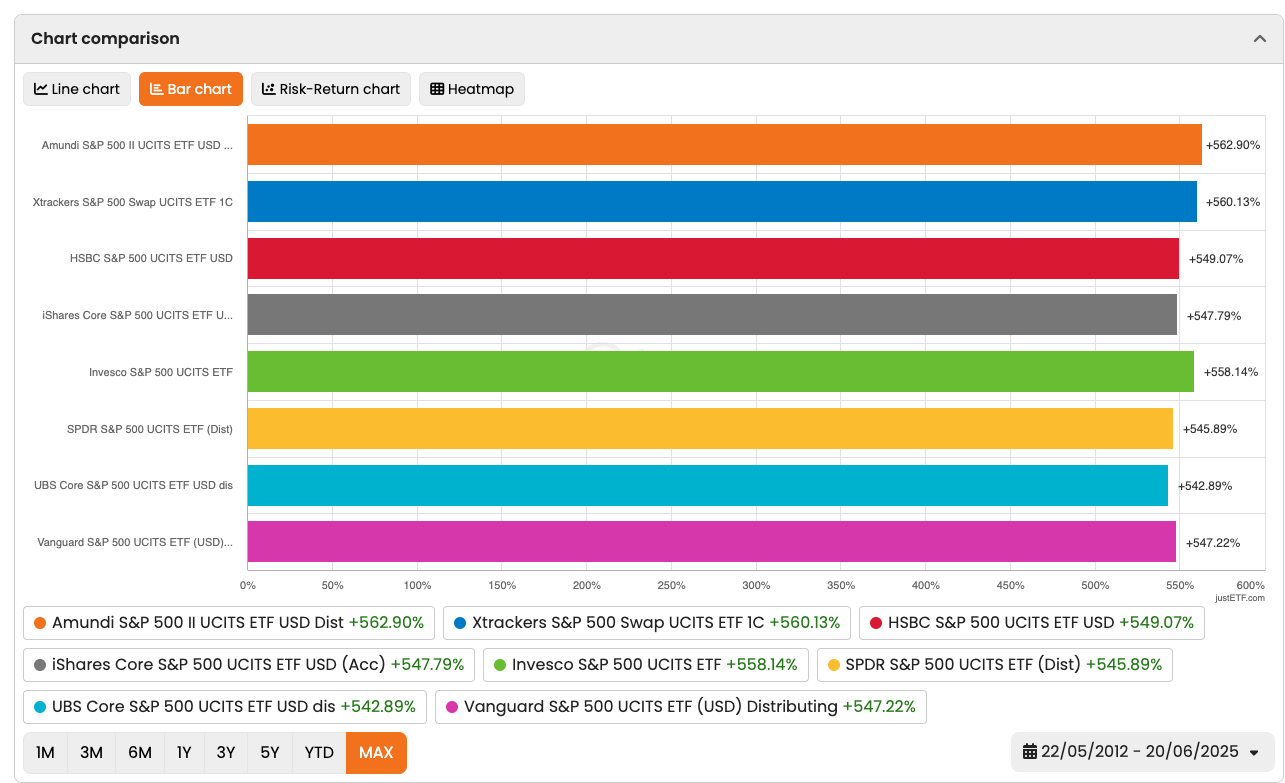The image size is (1285, 783).
Task: Click the +542.89% value label on the chart
Action: (1205, 486)
